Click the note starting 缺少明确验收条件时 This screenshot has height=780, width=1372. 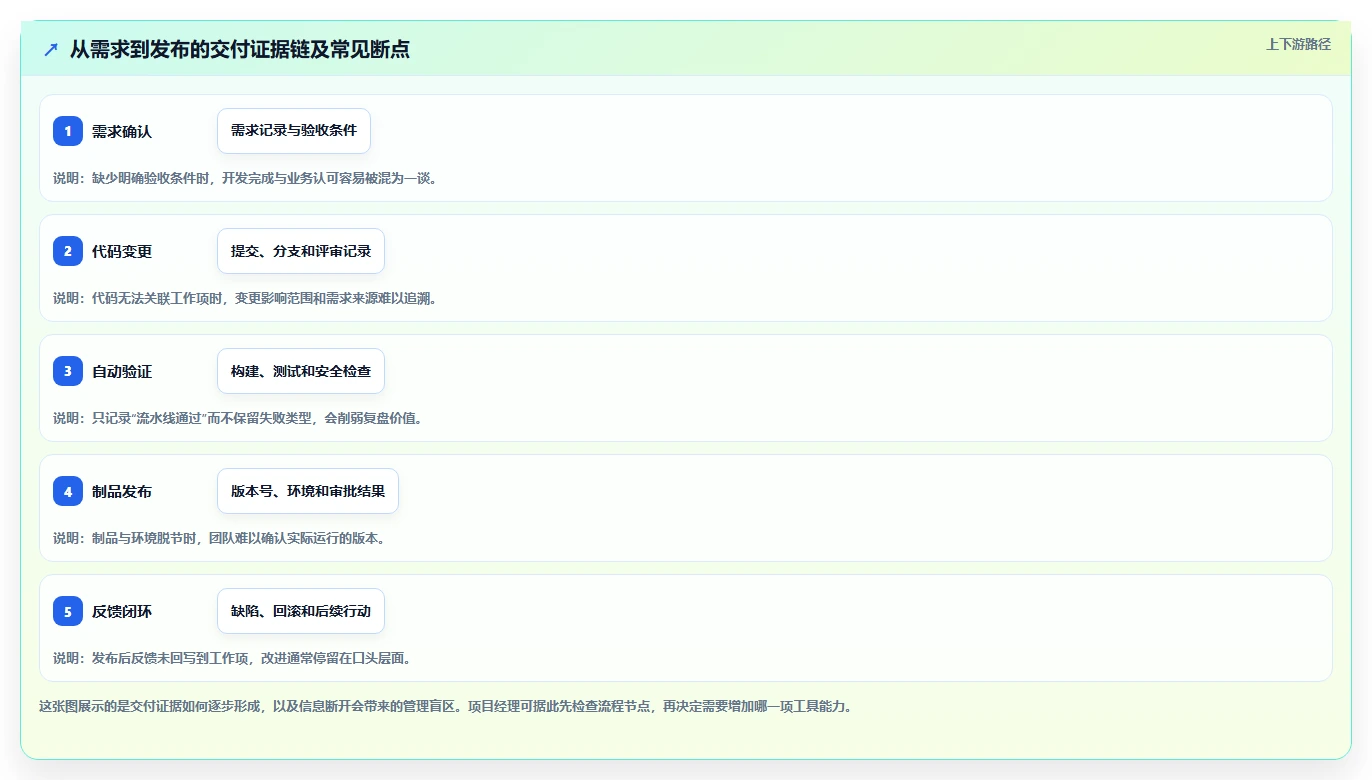(245, 178)
